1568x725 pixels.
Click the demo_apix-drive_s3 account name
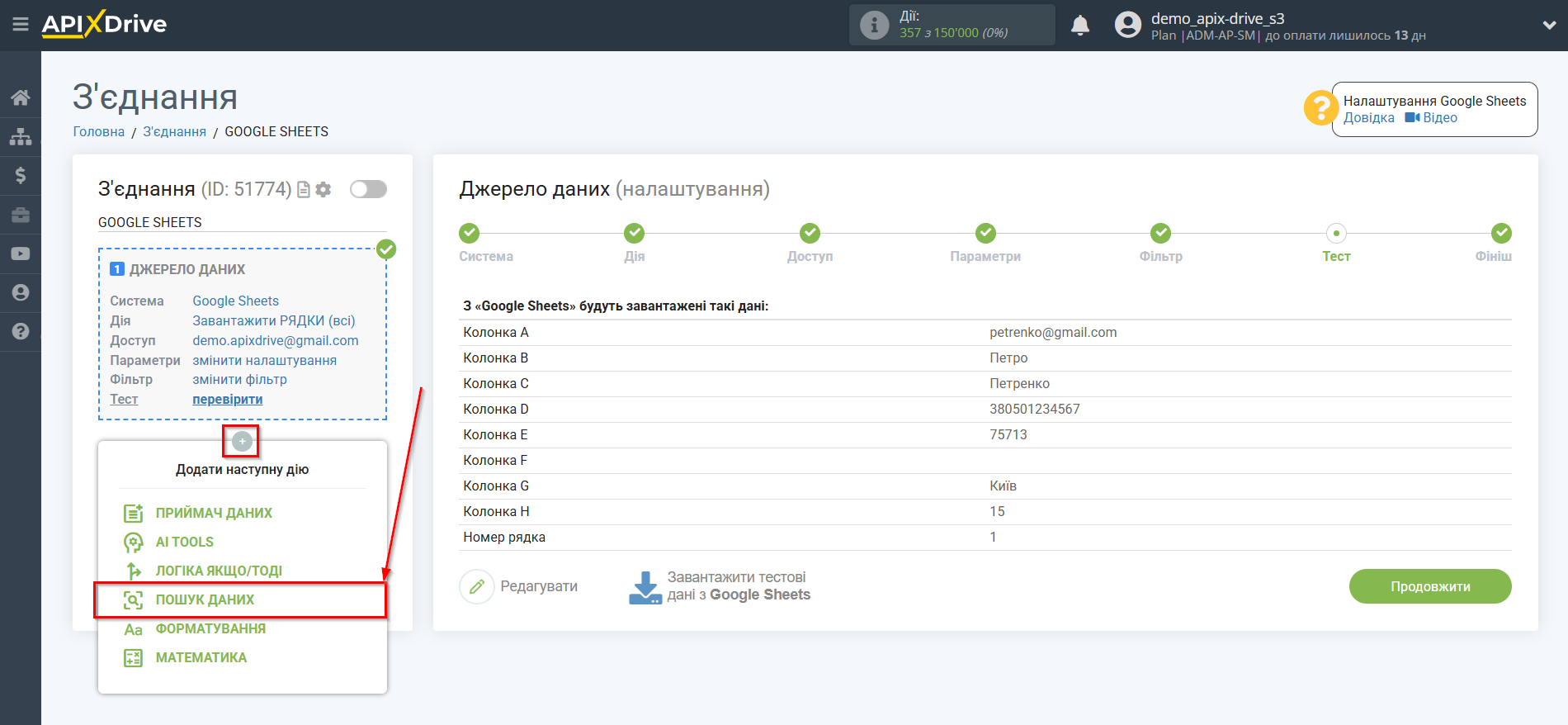(1218, 18)
